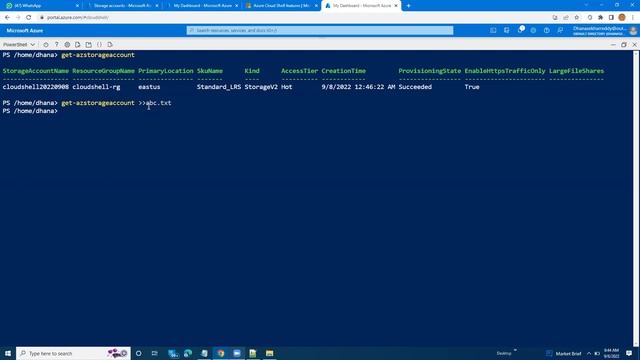
Task: Open Cloud Shell icon in Azure header
Action: [493, 30]
